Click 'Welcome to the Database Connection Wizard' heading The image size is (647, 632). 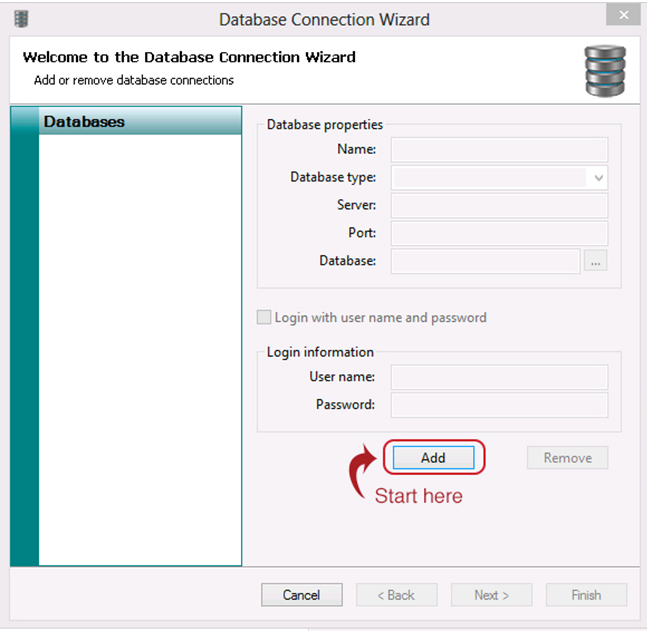(189, 57)
